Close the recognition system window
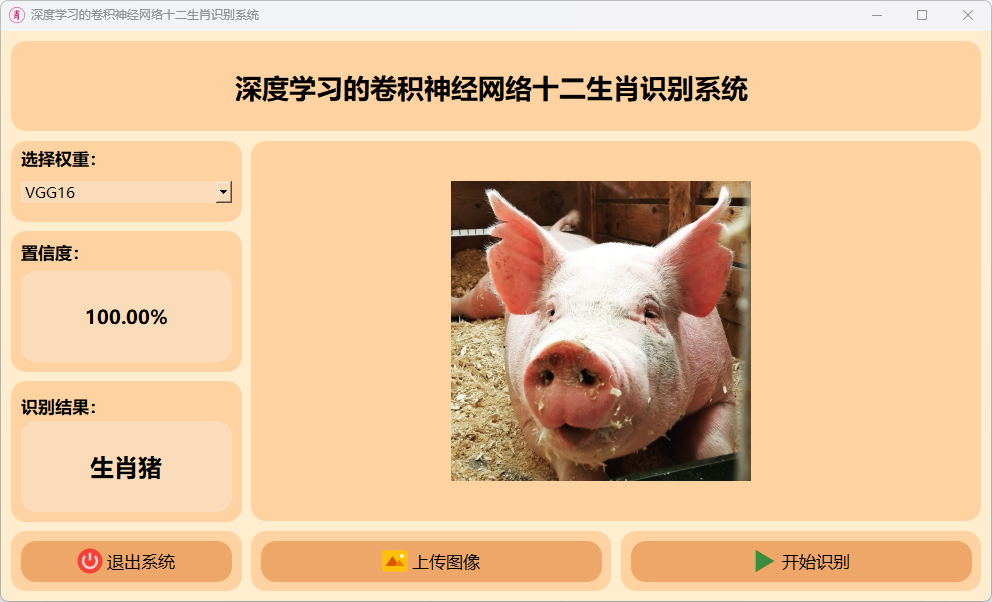992x602 pixels. tap(967, 15)
